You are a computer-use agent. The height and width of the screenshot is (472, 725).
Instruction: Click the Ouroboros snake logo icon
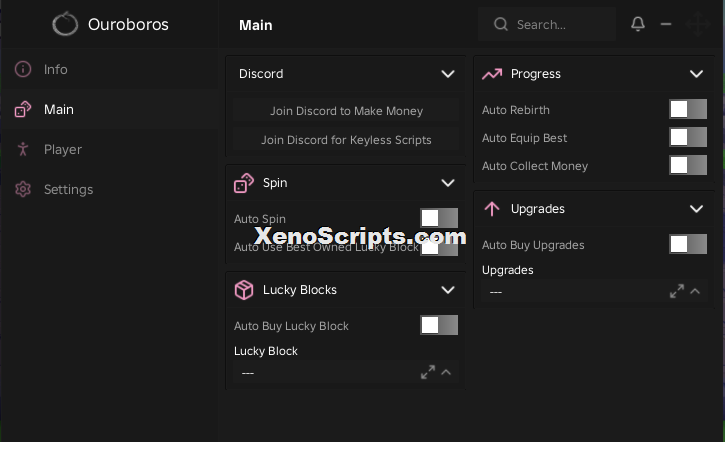[x=65, y=24]
